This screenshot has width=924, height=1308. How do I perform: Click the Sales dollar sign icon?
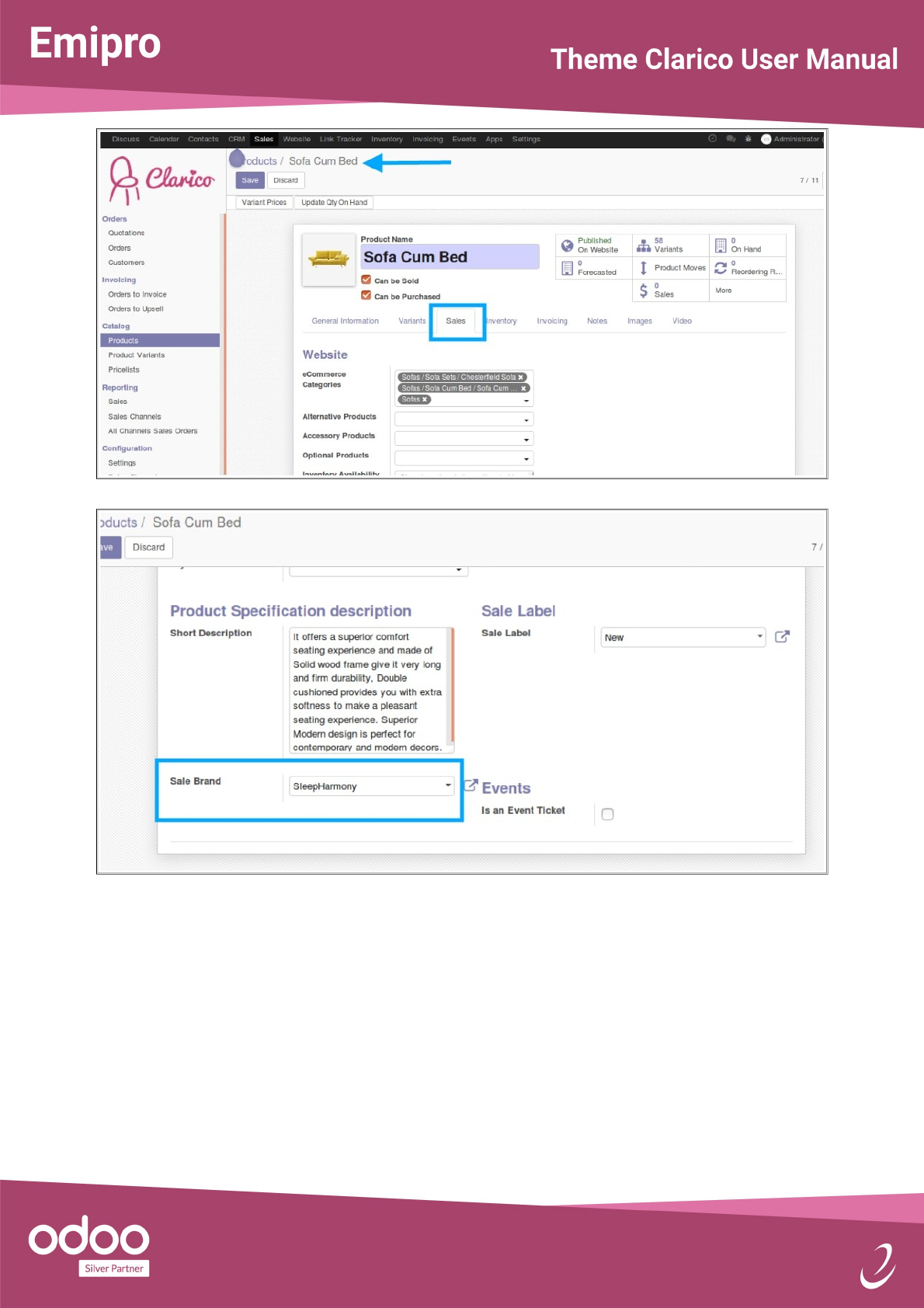644,290
